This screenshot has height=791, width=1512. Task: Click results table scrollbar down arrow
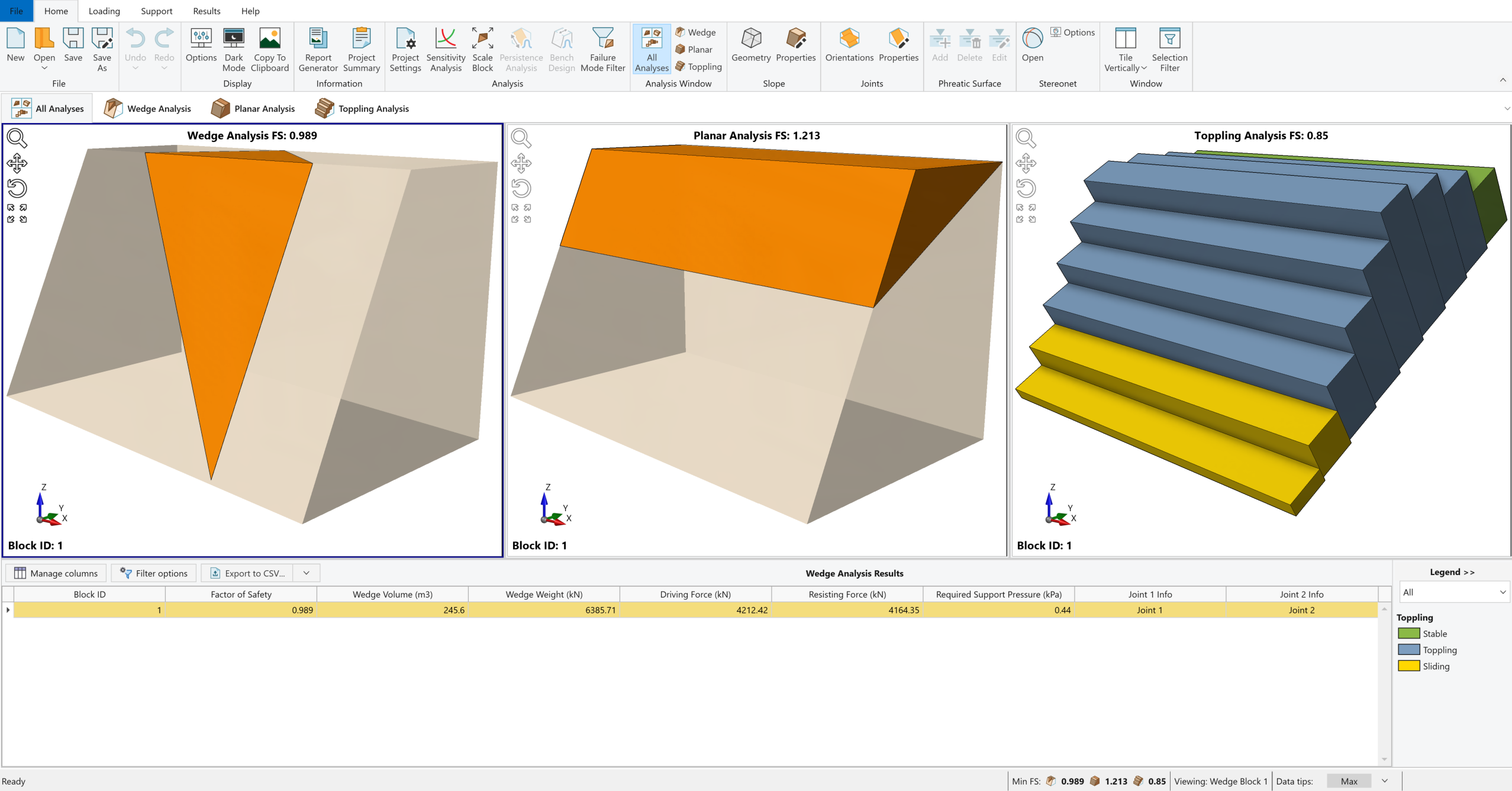tap(1384, 759)
